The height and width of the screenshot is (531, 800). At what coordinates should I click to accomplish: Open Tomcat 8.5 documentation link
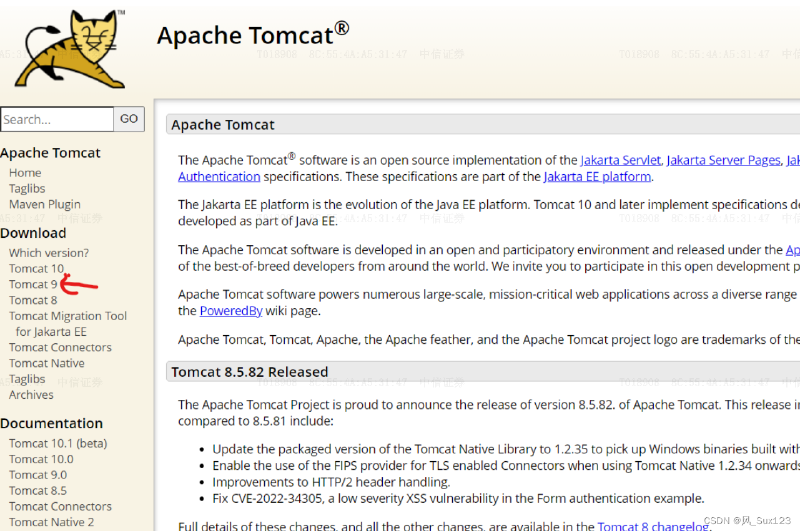[x=38, y=491]
